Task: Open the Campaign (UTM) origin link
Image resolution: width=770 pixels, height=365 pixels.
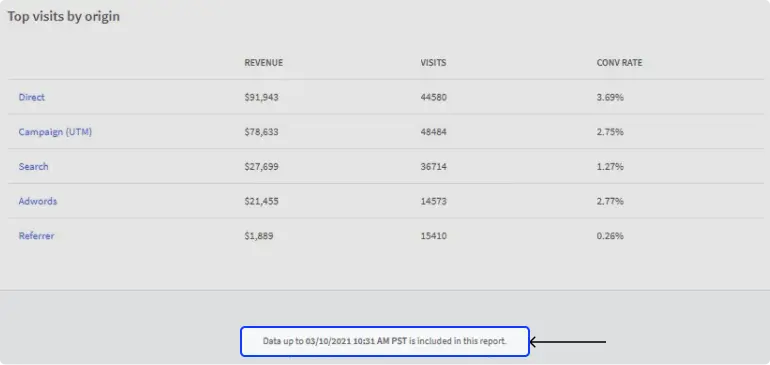Action: pos(55,132)
